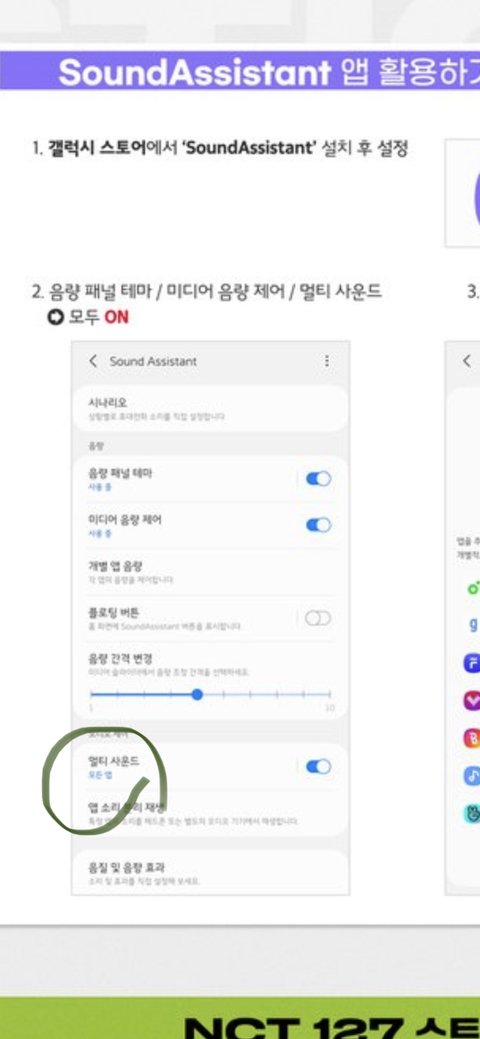
Task: Select the orange-pink Bugs app icon
Action: pos(472,738)
